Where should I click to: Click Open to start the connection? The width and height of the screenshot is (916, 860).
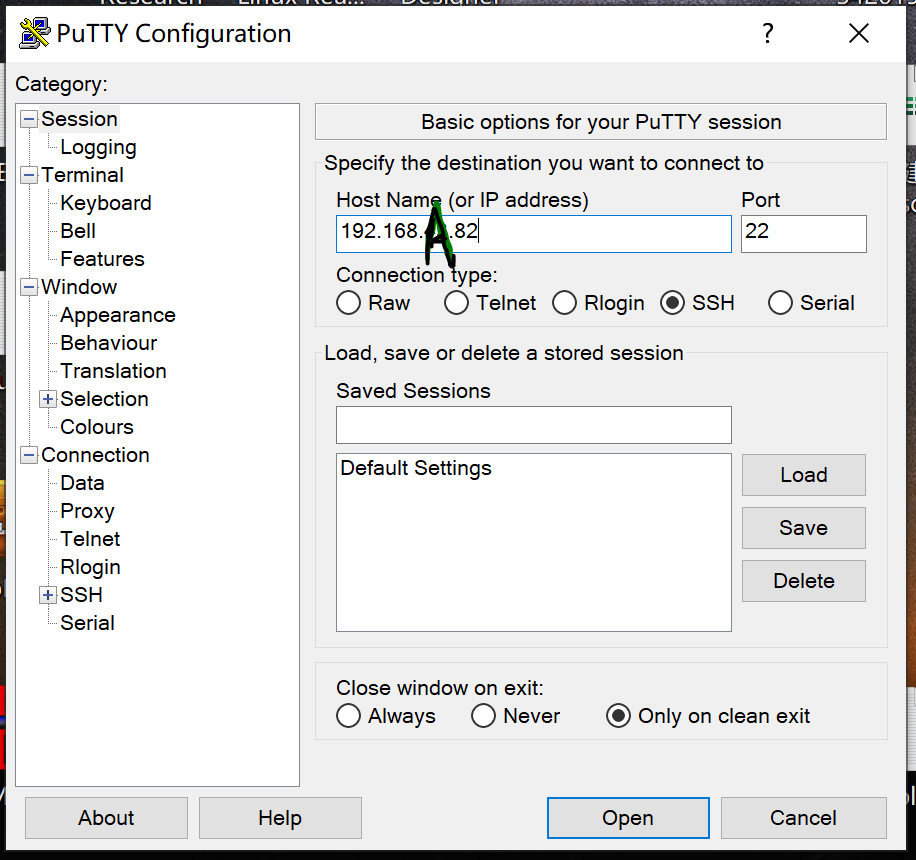click(628, 818)
